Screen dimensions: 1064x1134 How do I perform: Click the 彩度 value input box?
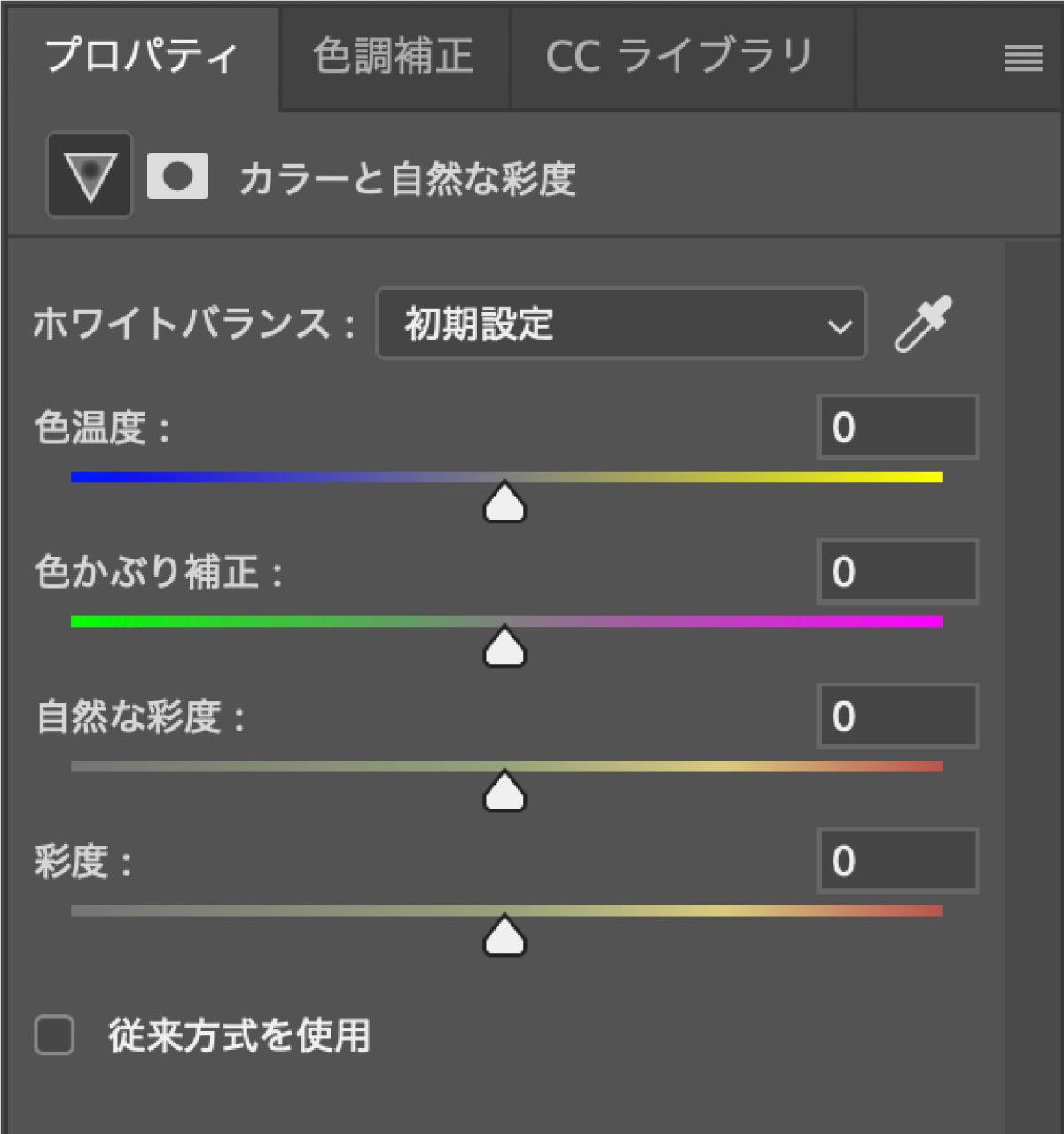[897, 860]
